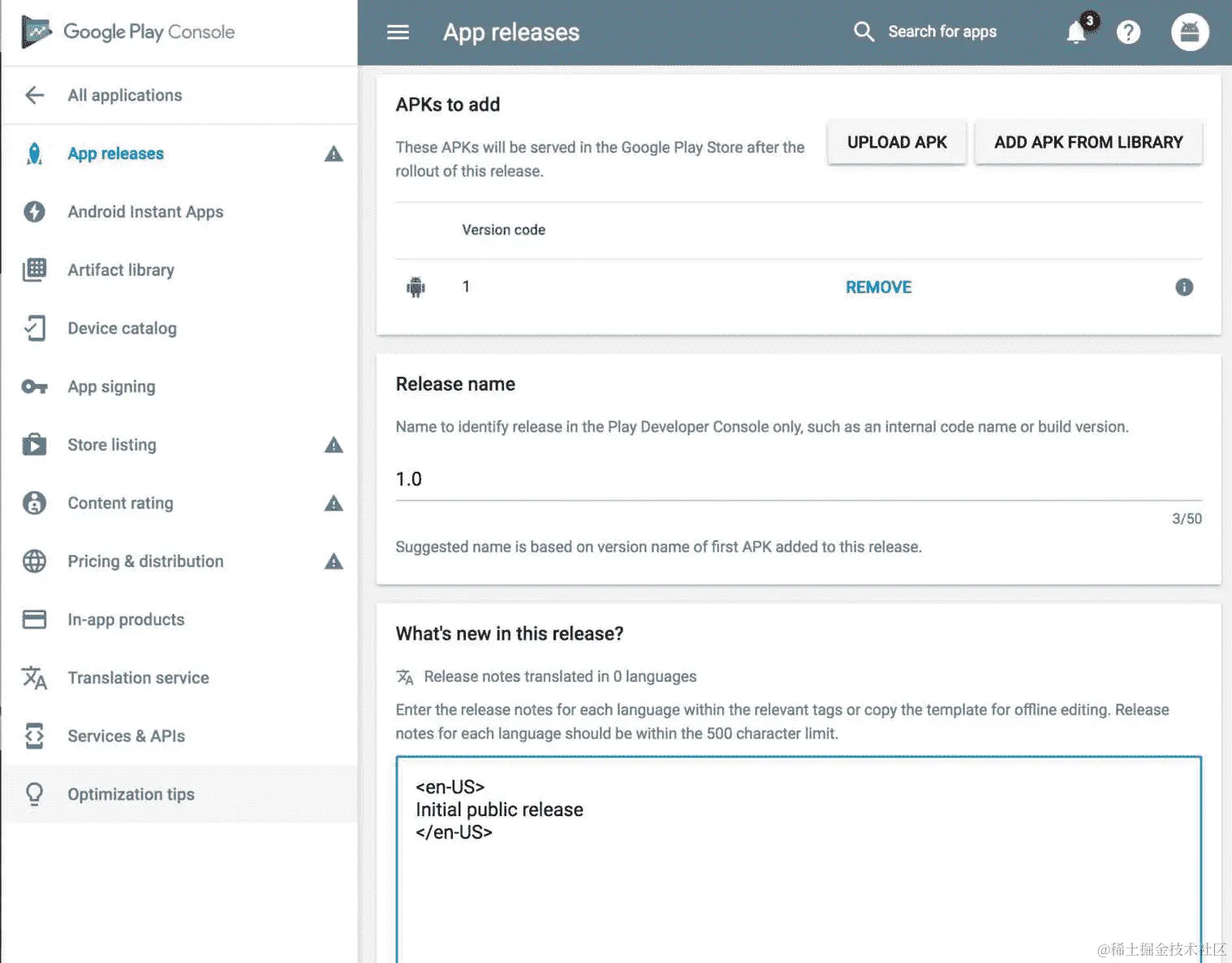The height and width of the screenshot is (963, 1232).
Task: Click the Store listing warning triangle
Action: click(334, 445)
